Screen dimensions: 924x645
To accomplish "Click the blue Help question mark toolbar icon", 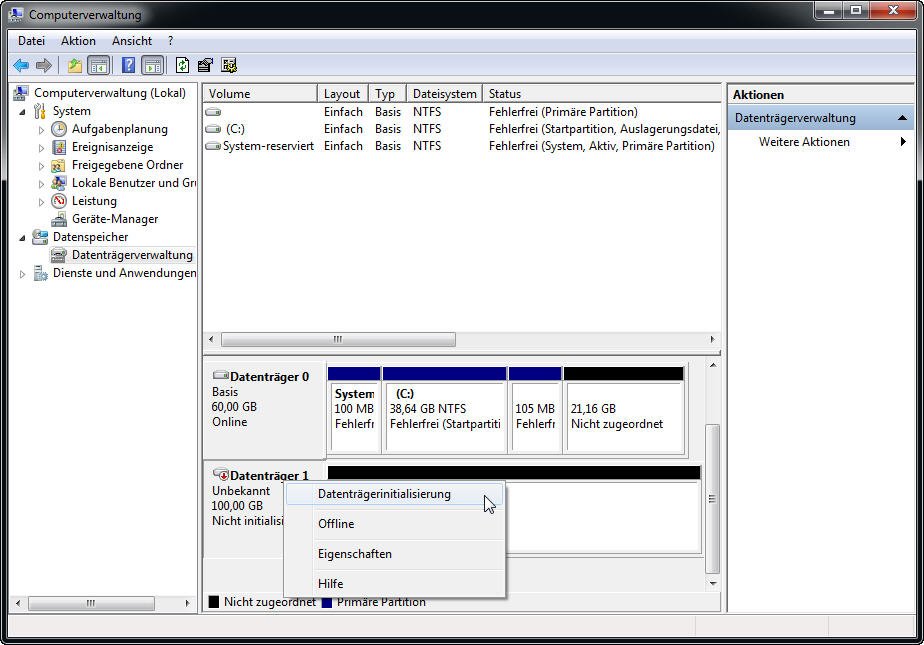I will point(128,65).
